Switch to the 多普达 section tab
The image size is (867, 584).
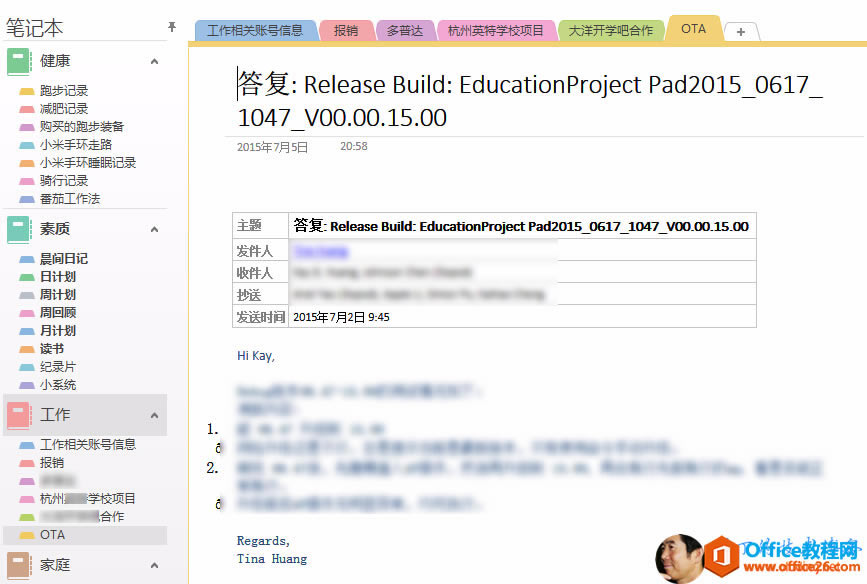click(405, 30)
